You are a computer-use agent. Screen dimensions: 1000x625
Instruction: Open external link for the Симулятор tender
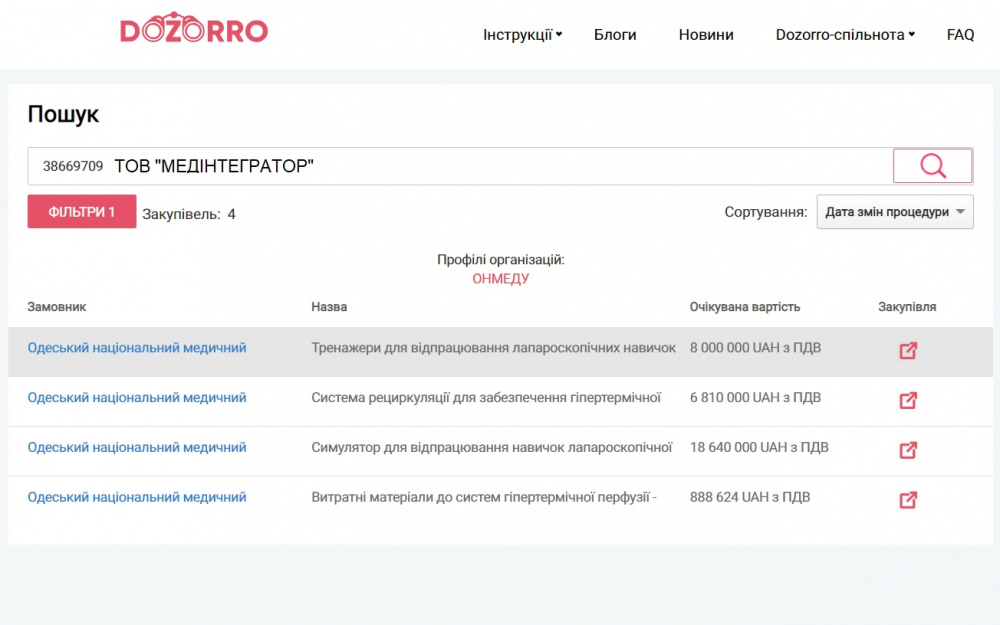(908, 450)
